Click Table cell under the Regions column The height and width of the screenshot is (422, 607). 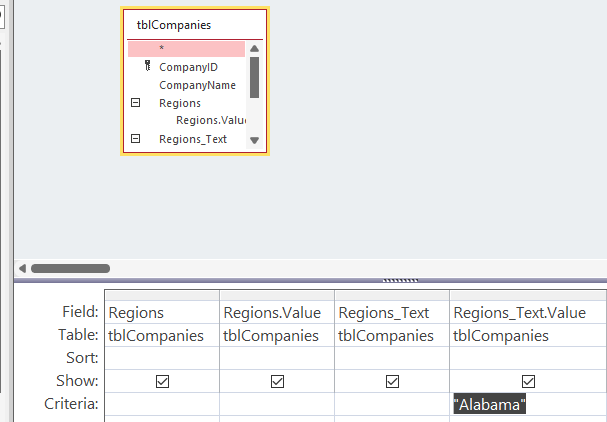pos(162,335)
